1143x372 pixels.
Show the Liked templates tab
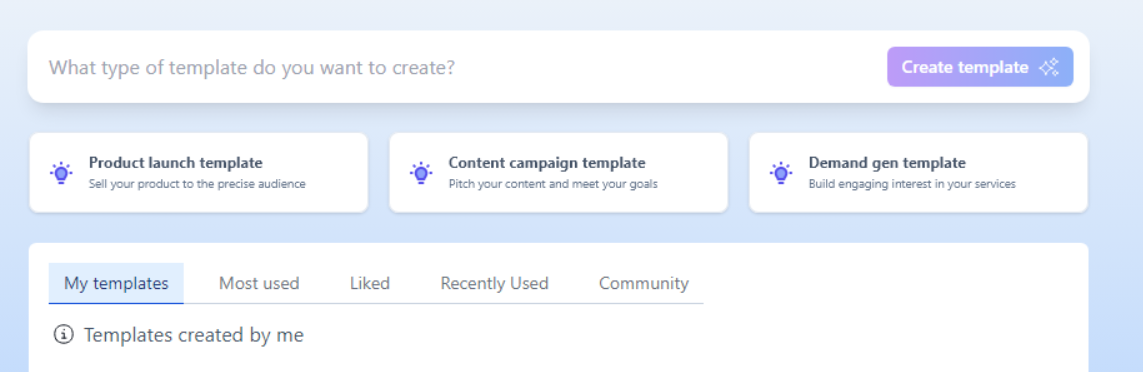[370, 283]
